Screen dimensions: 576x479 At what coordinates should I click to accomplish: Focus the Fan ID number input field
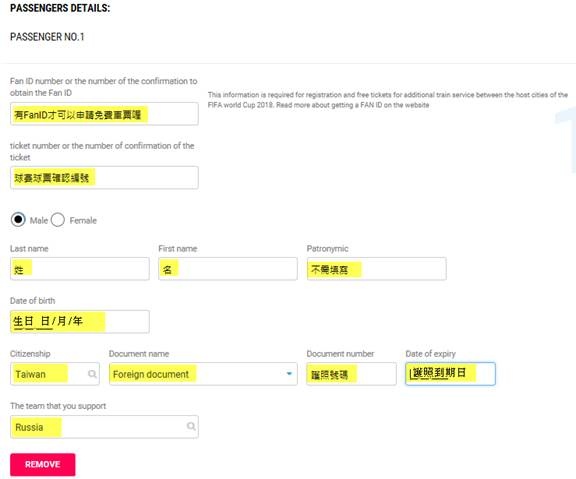[104, 114]
